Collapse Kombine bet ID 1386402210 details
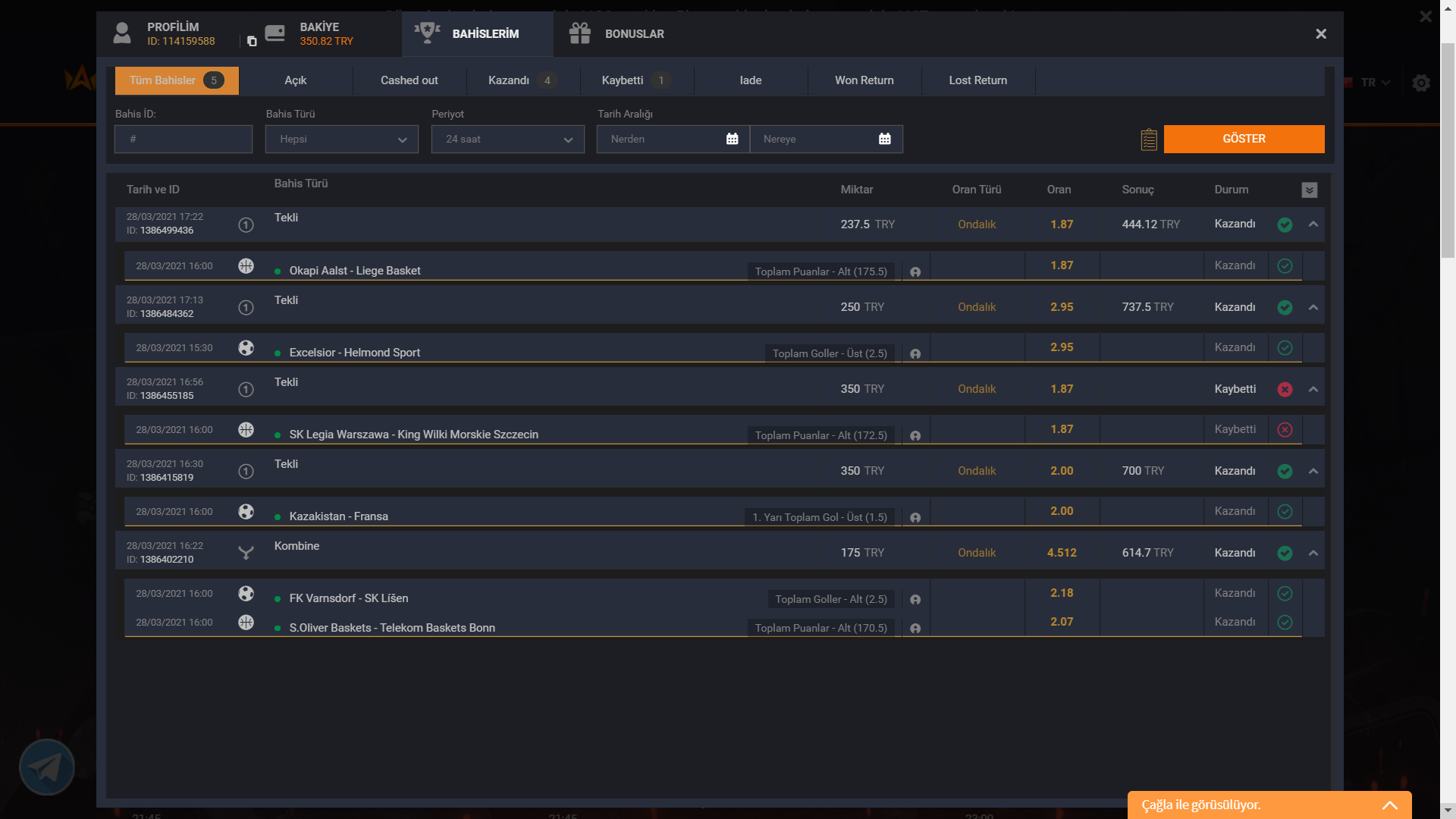The image size is (1456, 819). (1313, 553)
